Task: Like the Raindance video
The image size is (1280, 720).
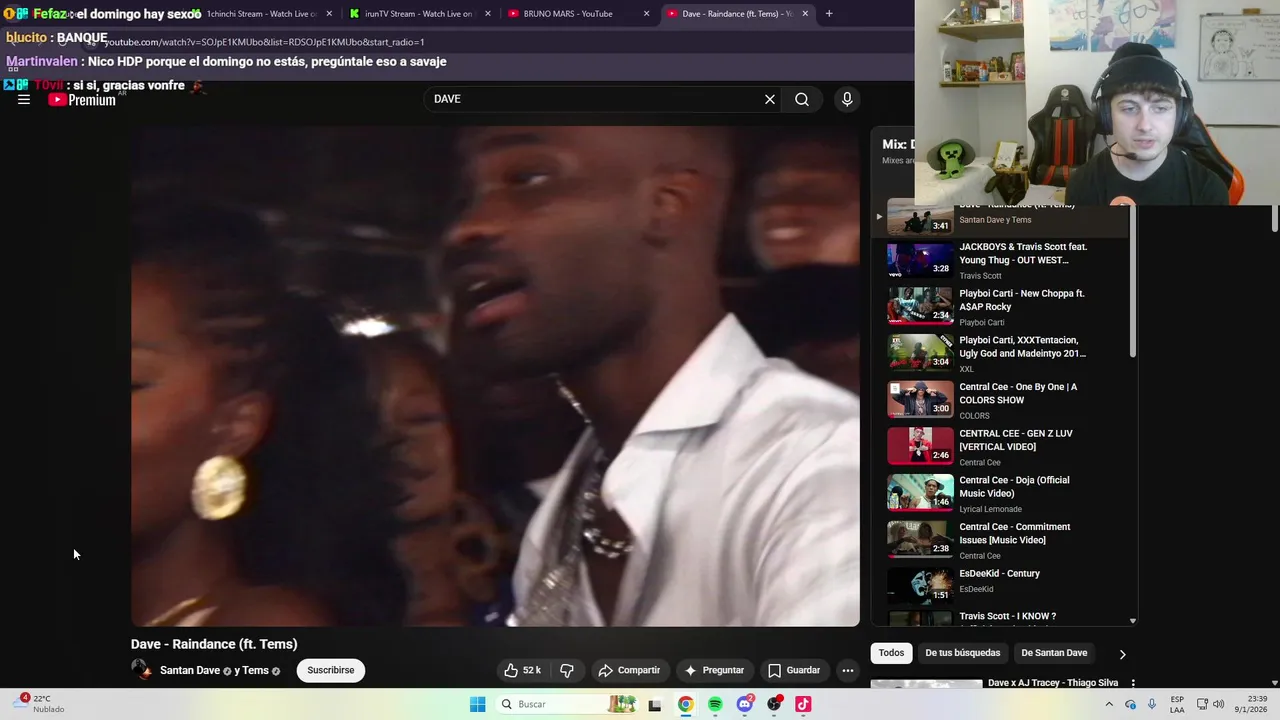Action: click(522, 670)
